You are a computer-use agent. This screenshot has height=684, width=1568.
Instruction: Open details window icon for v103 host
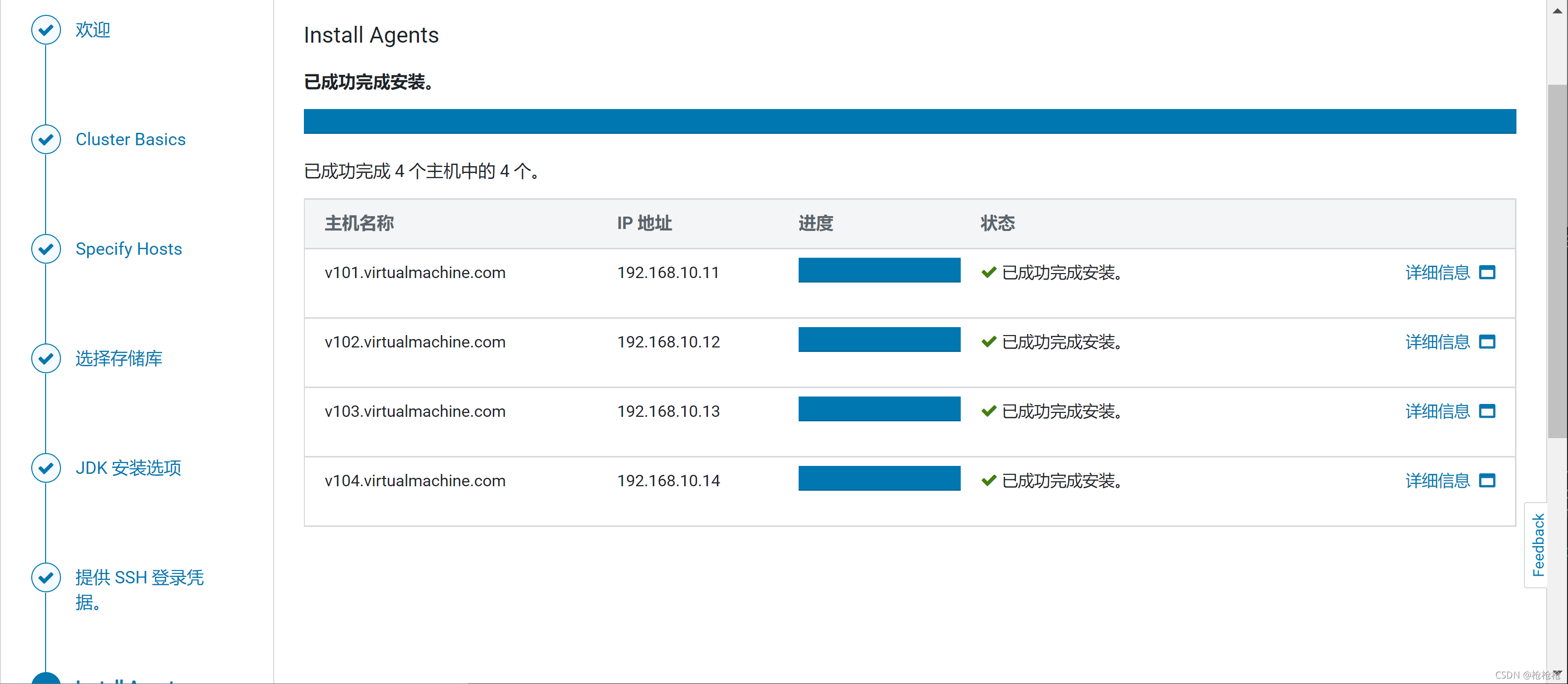tap(1487, 411)
